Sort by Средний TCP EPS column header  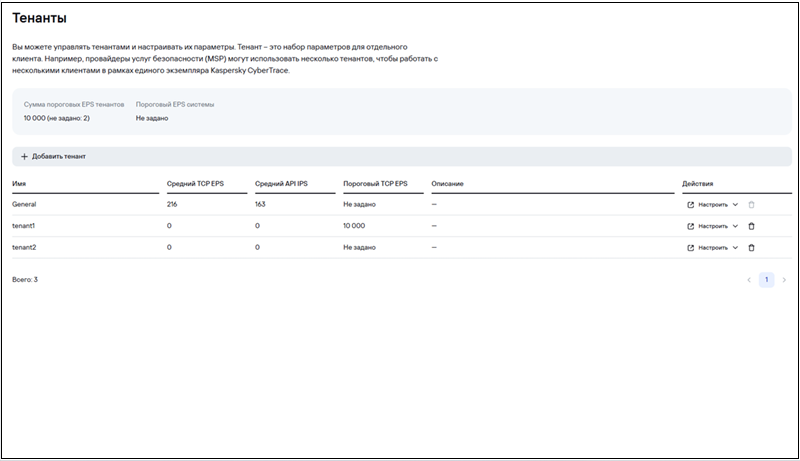[195, 184]
